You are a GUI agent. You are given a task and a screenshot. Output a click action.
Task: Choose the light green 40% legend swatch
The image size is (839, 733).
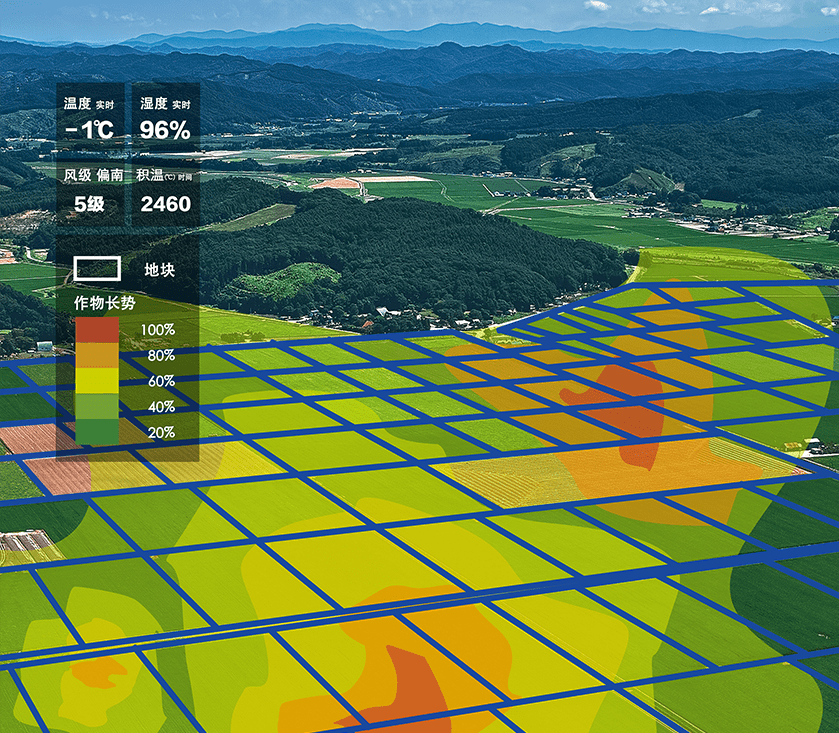tap(97, 407)
